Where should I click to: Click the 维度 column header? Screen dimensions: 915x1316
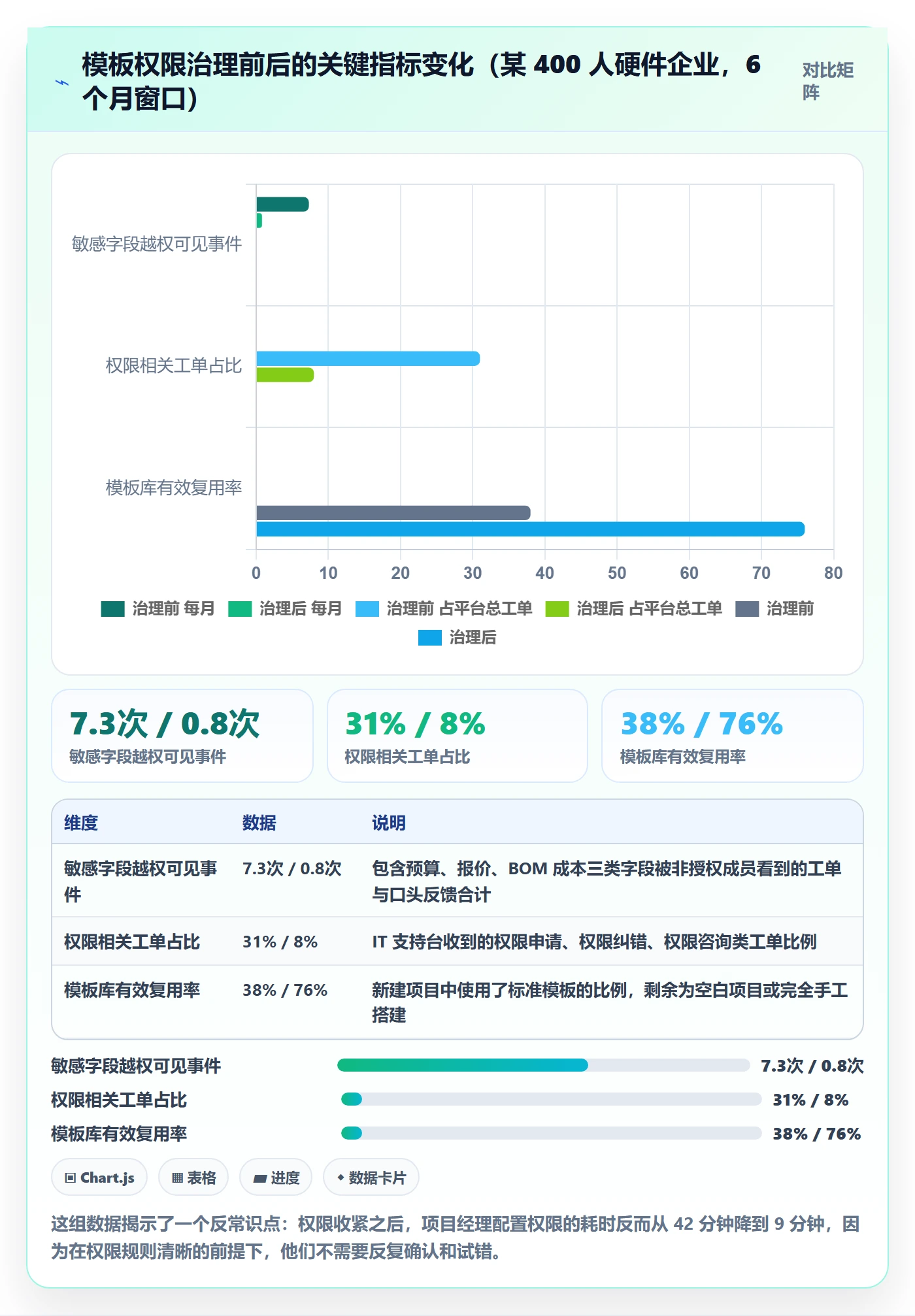tap(81, 823)
